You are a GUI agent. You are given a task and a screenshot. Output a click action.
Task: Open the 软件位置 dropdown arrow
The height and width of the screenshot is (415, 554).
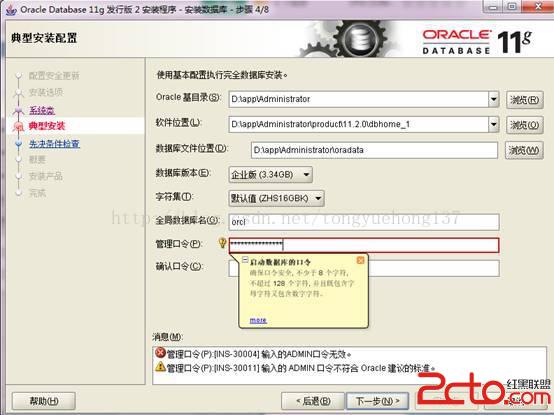click(494, 124)
